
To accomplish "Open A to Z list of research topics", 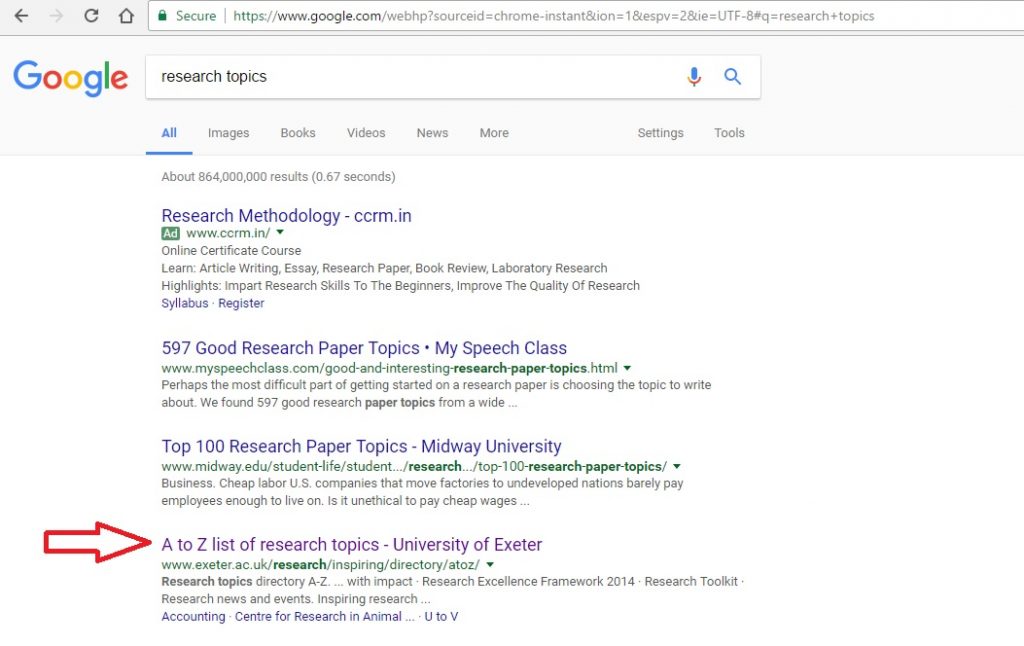I will (x=351, y=544).
